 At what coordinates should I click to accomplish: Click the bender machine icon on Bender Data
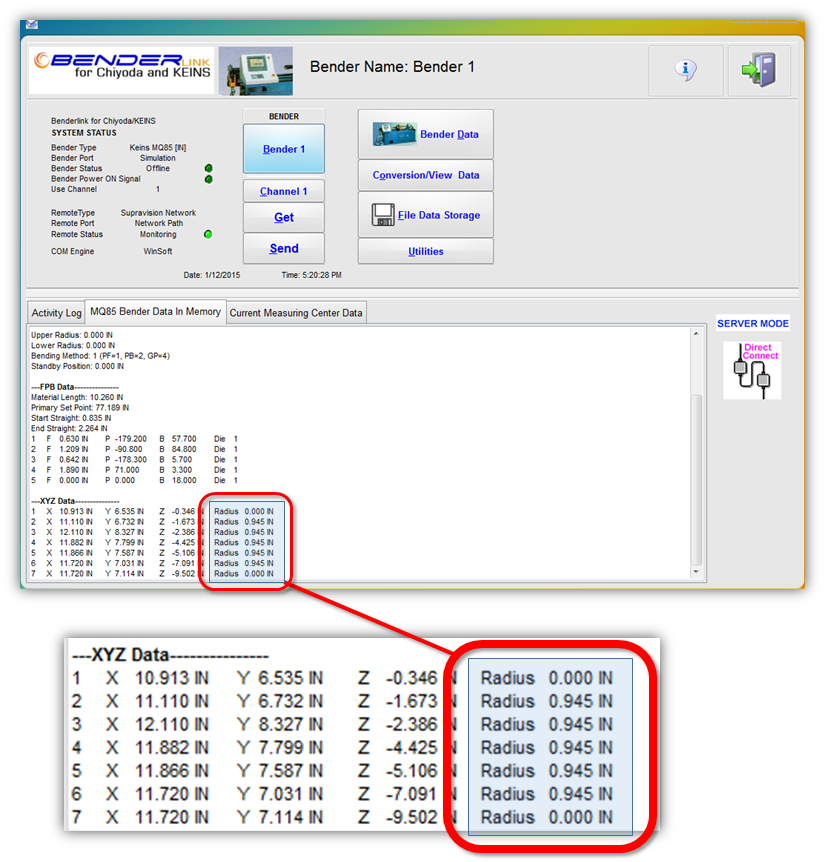coord(394,134)
